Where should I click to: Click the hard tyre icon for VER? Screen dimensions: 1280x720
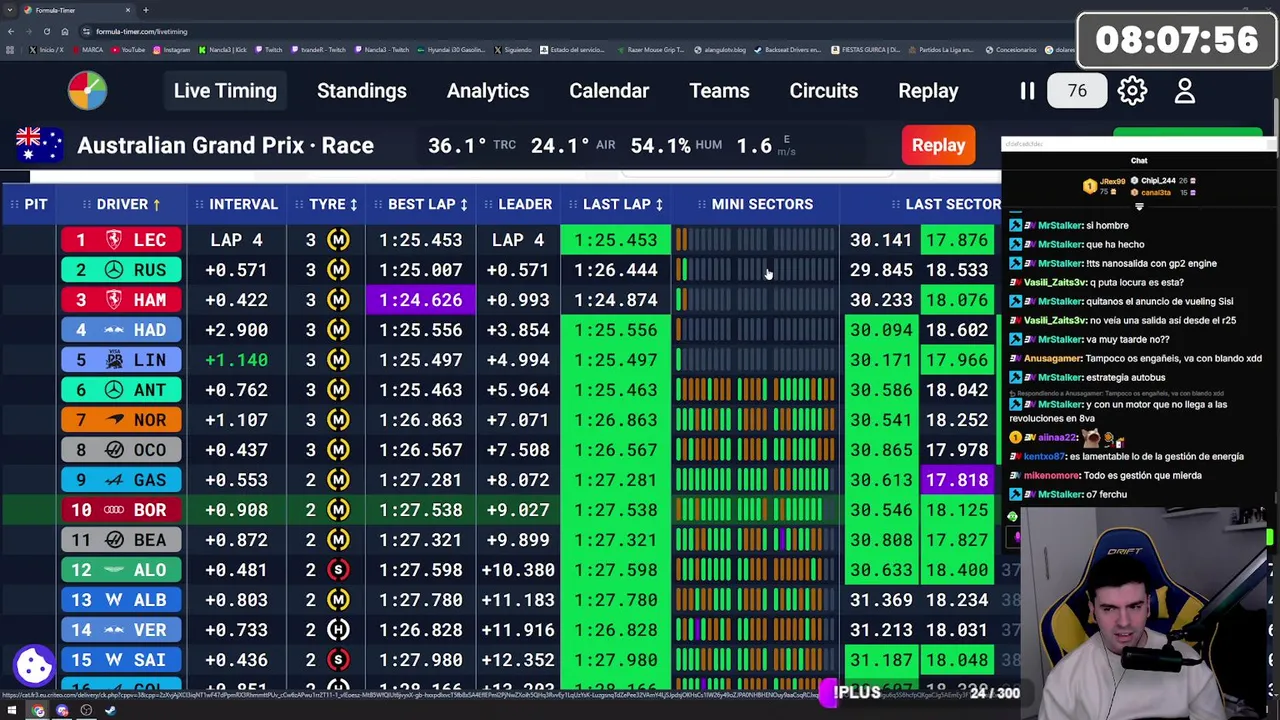[338, 630]
